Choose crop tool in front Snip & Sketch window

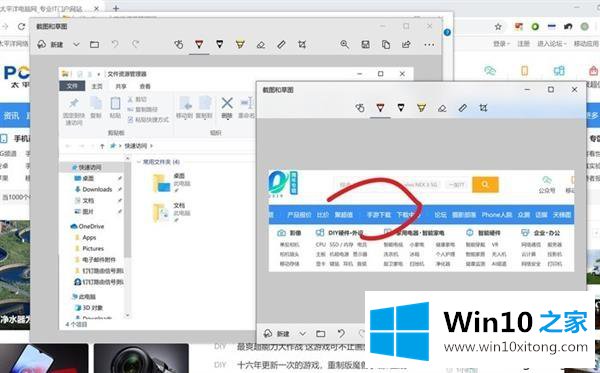coord(483,108)
